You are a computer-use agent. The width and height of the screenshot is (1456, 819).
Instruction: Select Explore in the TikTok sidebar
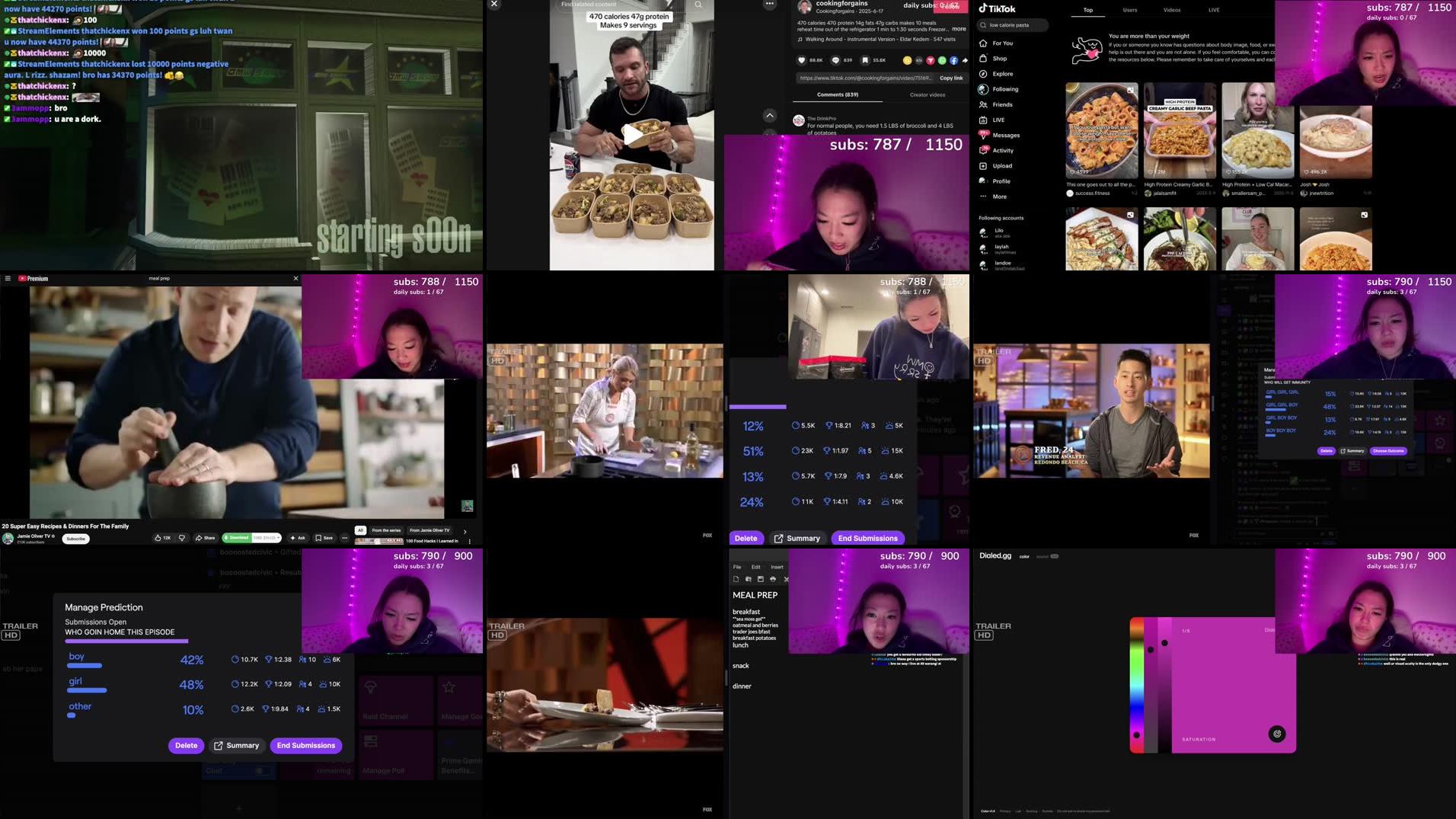point(1002,74)
